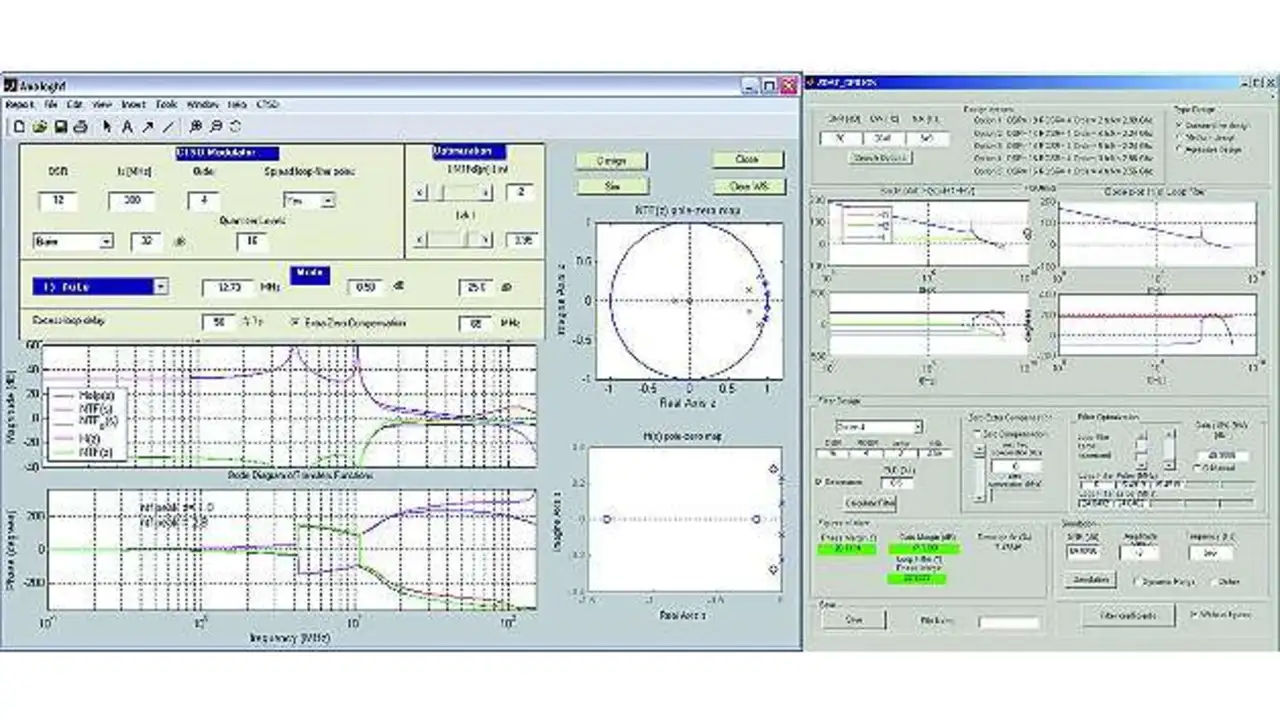Select the bottom radio option under Type Design
This screenshot has height=719, width=1280.
coord(1181,149)
